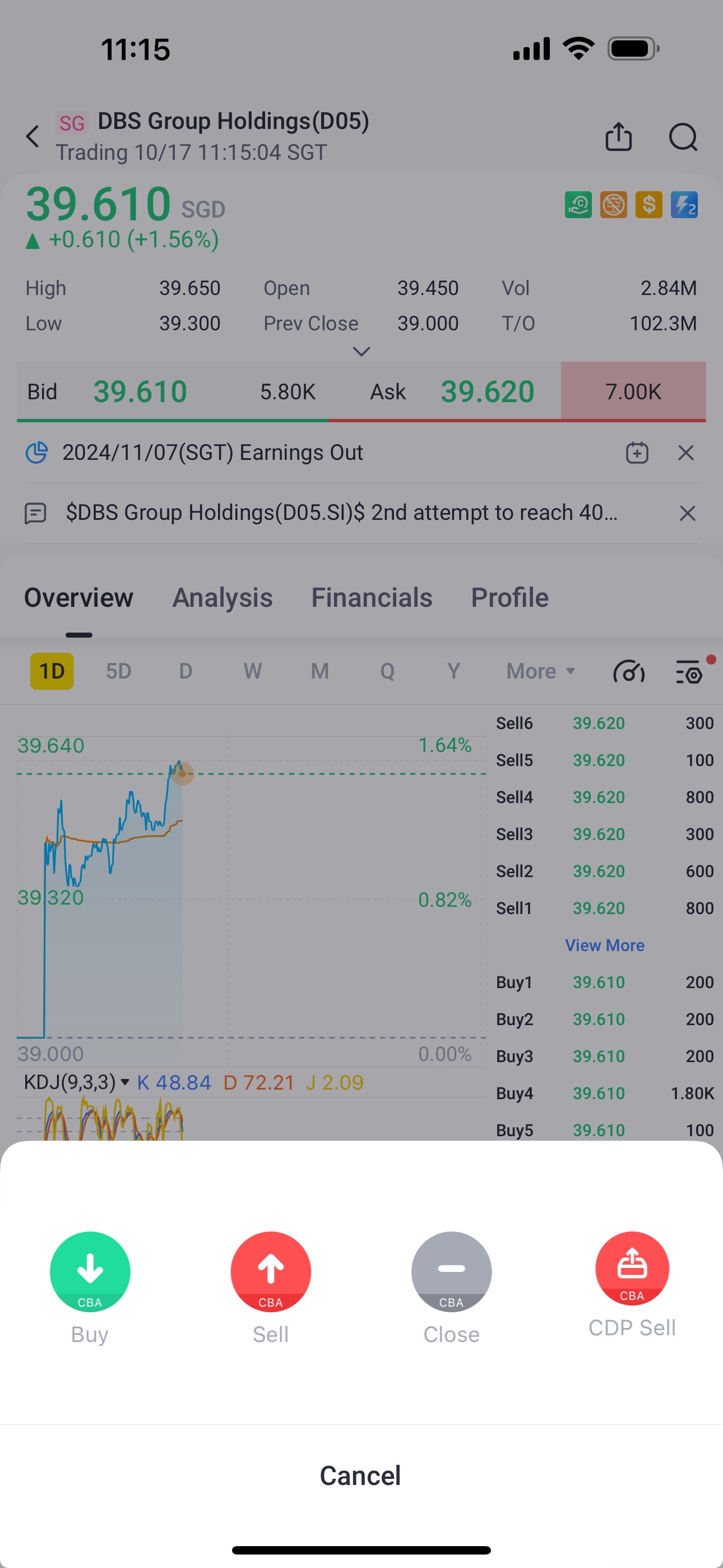Screen dimensions: 723x1568
Task: Select the Buy1 order book row
Action: (605, 982)
